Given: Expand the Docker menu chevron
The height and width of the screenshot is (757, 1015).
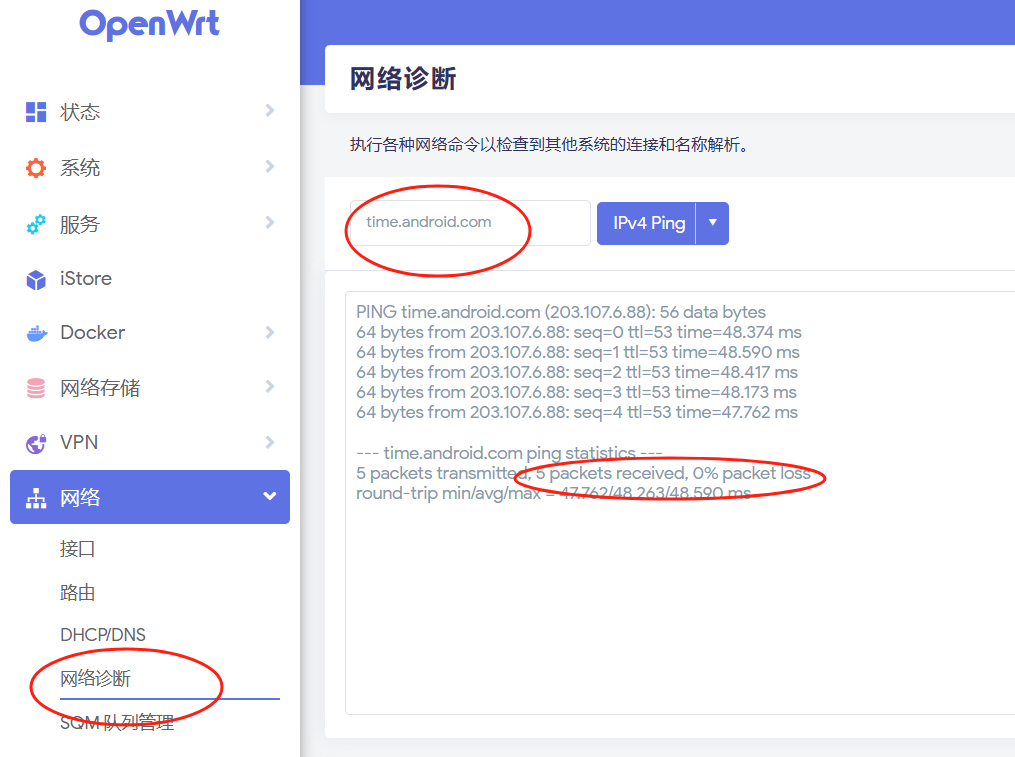Looking at the screenshot, I should [x=270, y=332].
